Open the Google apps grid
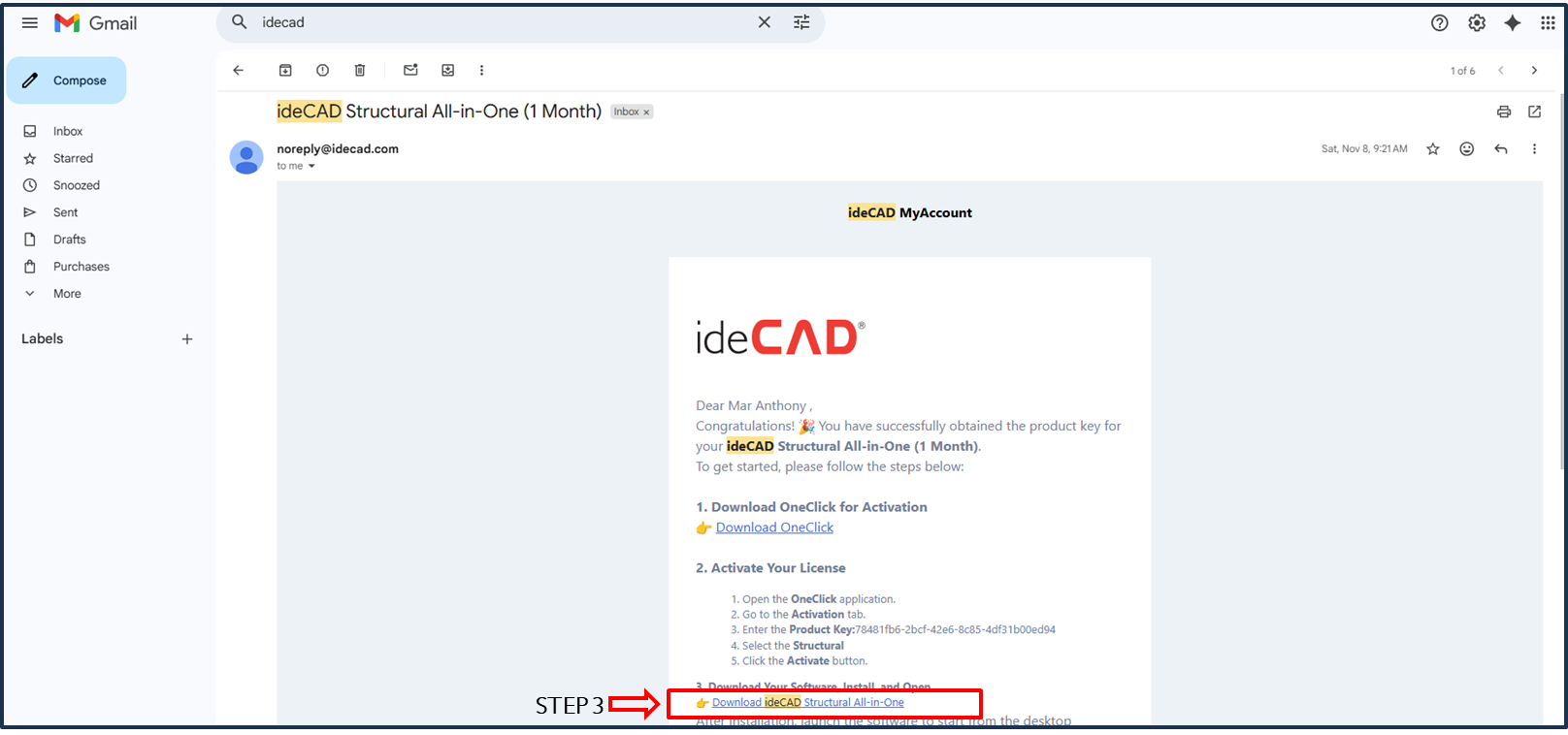The image size is (1568, 735). click(x=1548, y=23)
